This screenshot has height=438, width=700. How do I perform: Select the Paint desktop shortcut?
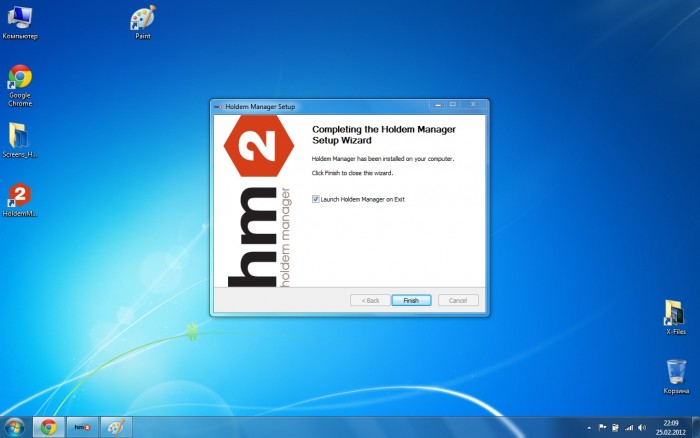(143, 22)
